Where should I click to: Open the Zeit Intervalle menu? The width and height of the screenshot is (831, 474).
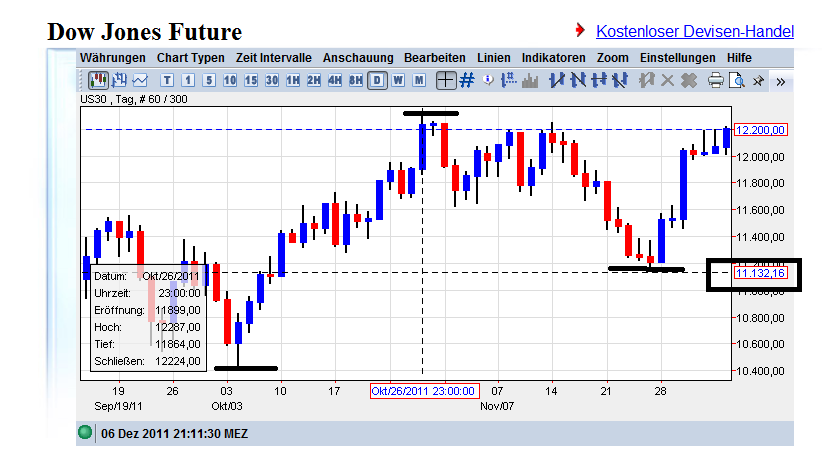273,57
